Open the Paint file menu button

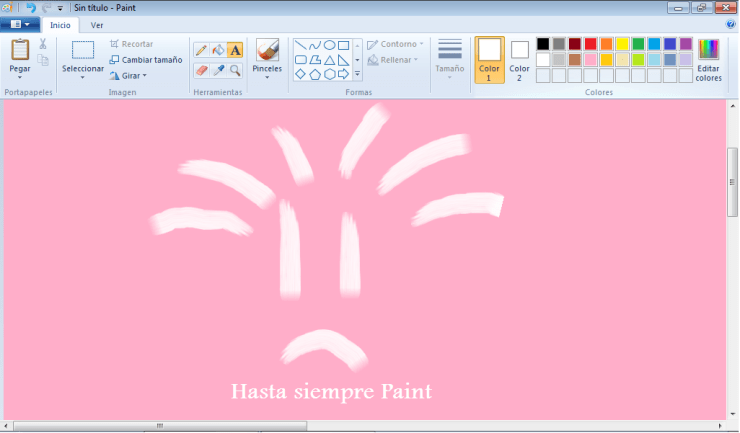coord(20,25)
